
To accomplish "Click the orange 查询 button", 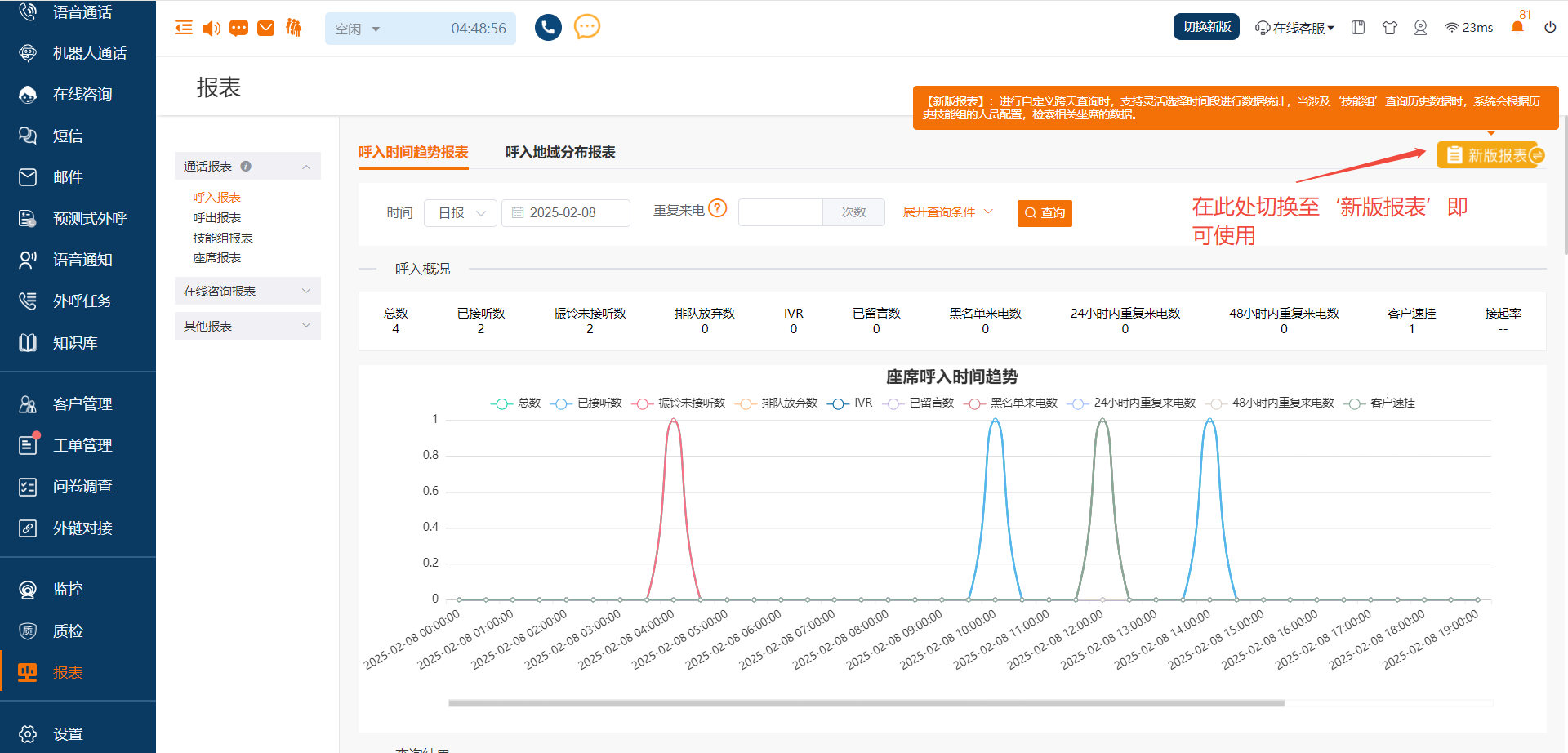I will click(1045, 213).
